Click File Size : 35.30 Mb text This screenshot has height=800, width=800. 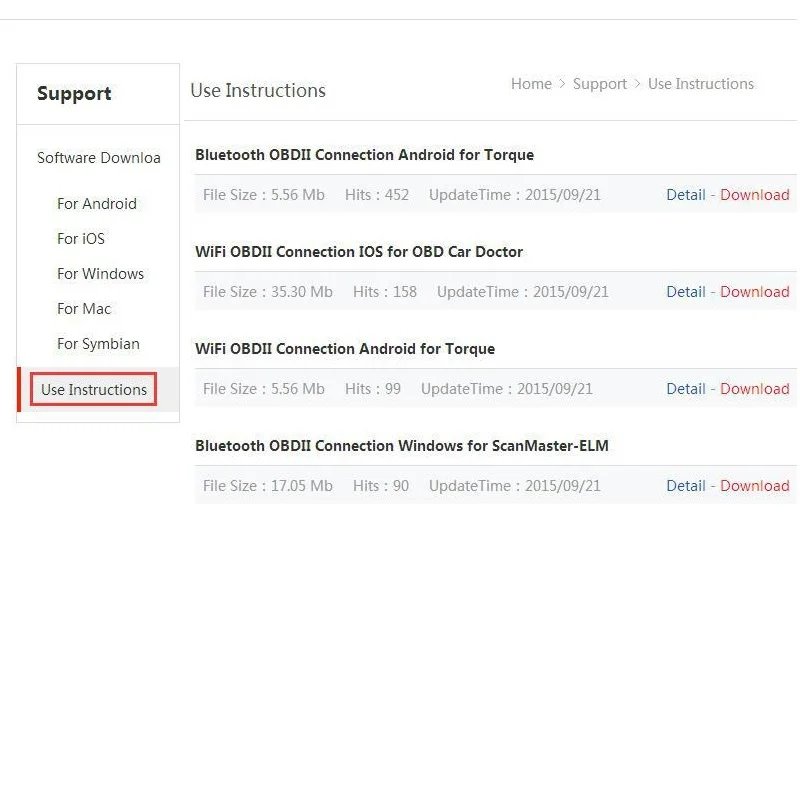point(267,291)
